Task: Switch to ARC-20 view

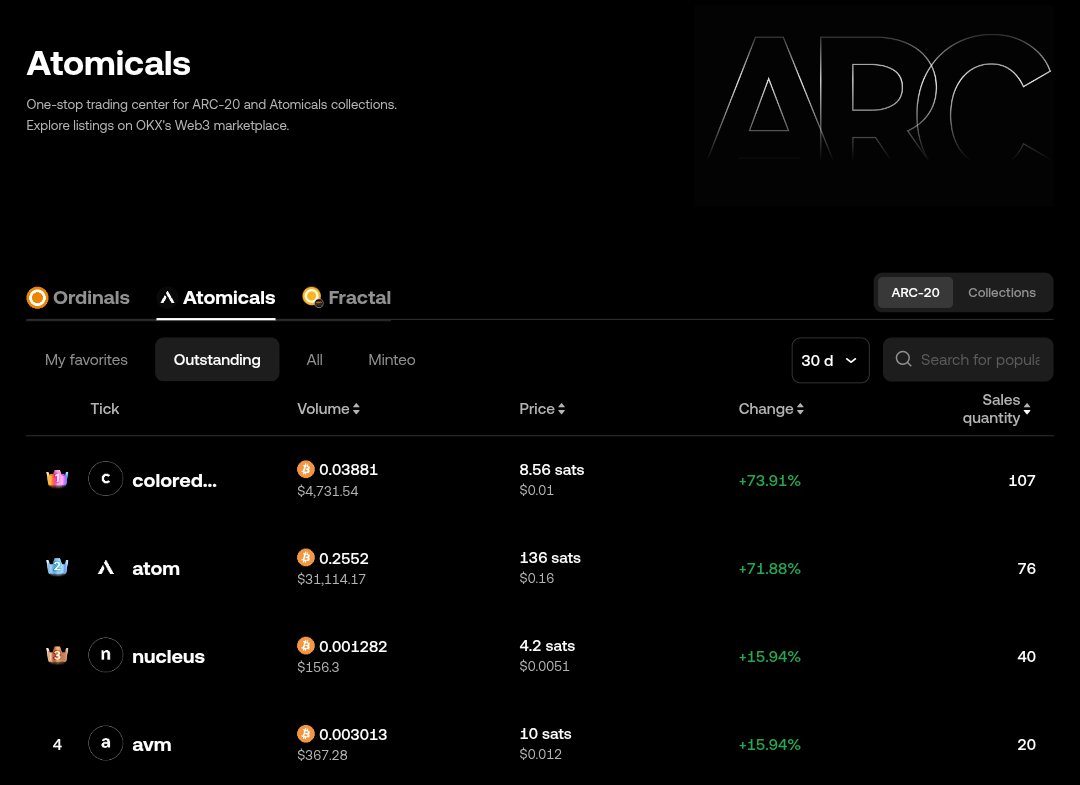Action: 915,292
